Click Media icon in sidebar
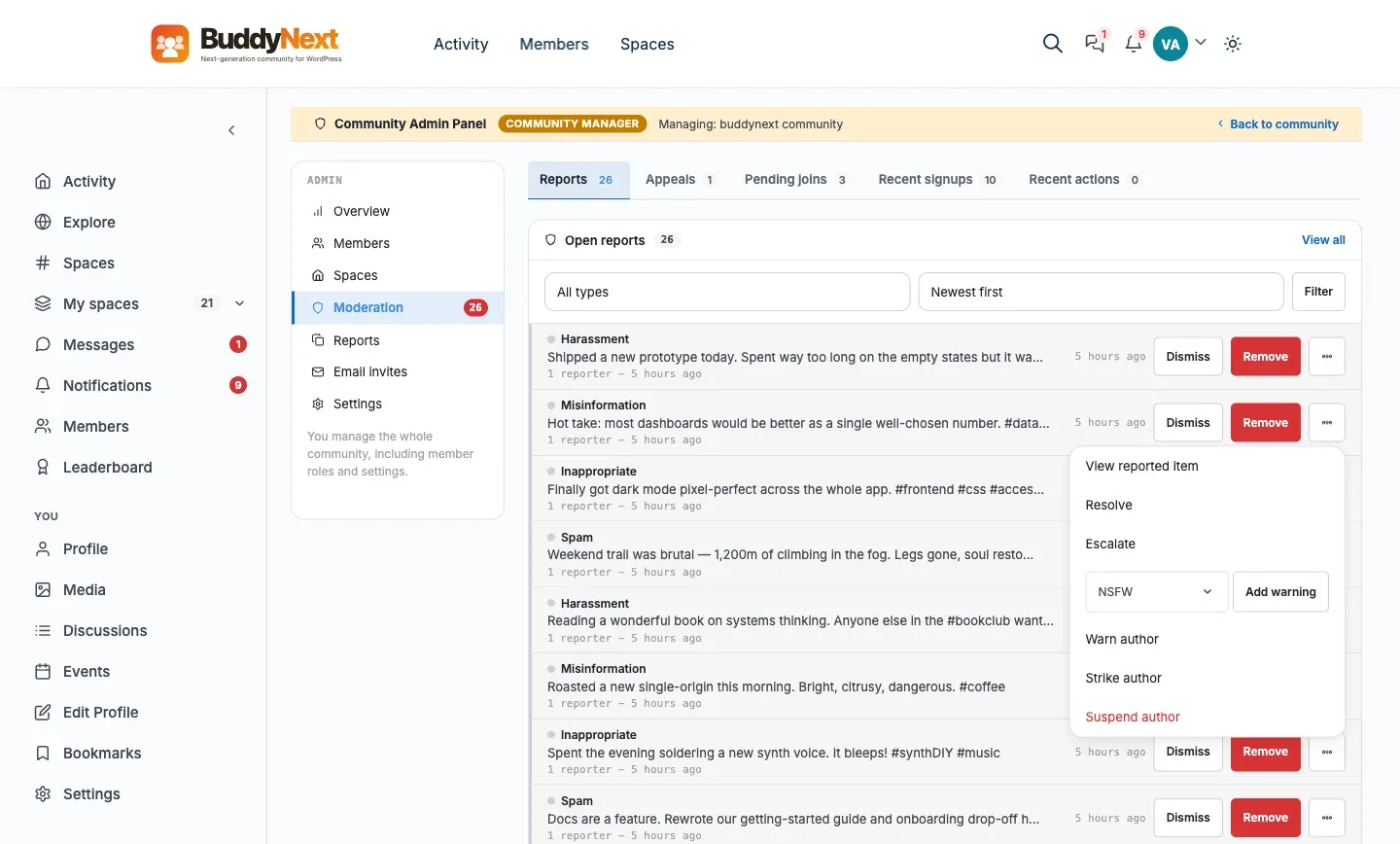Screen dimensions: 1400x844 (43, 589)
